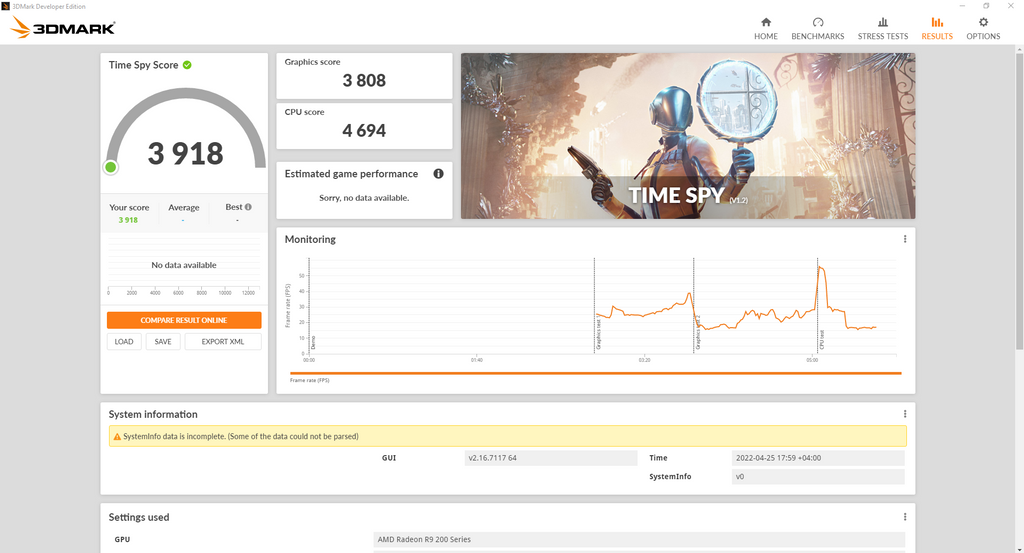Screen dimensions: 1024x553
Task: Click the 3DMark logo
Action: click(63, 27)
